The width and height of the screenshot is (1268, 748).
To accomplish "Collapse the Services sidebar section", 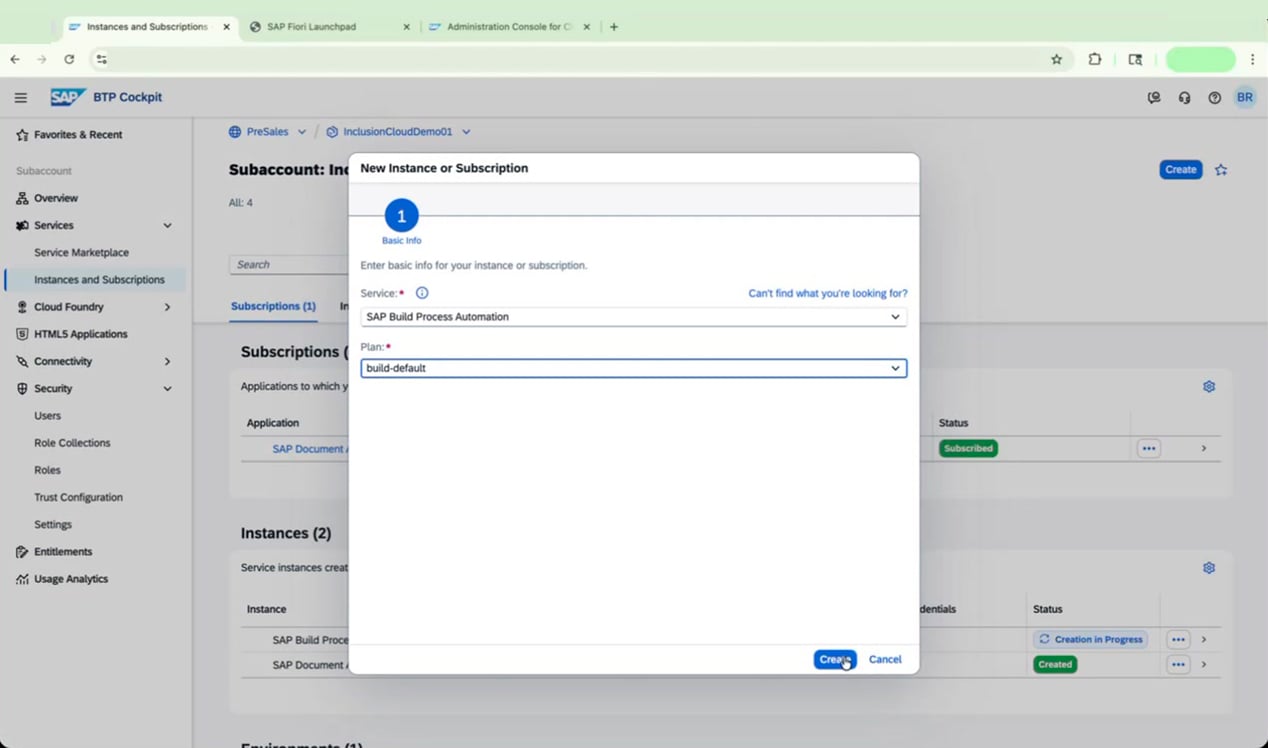I will (x=167, y=226).
